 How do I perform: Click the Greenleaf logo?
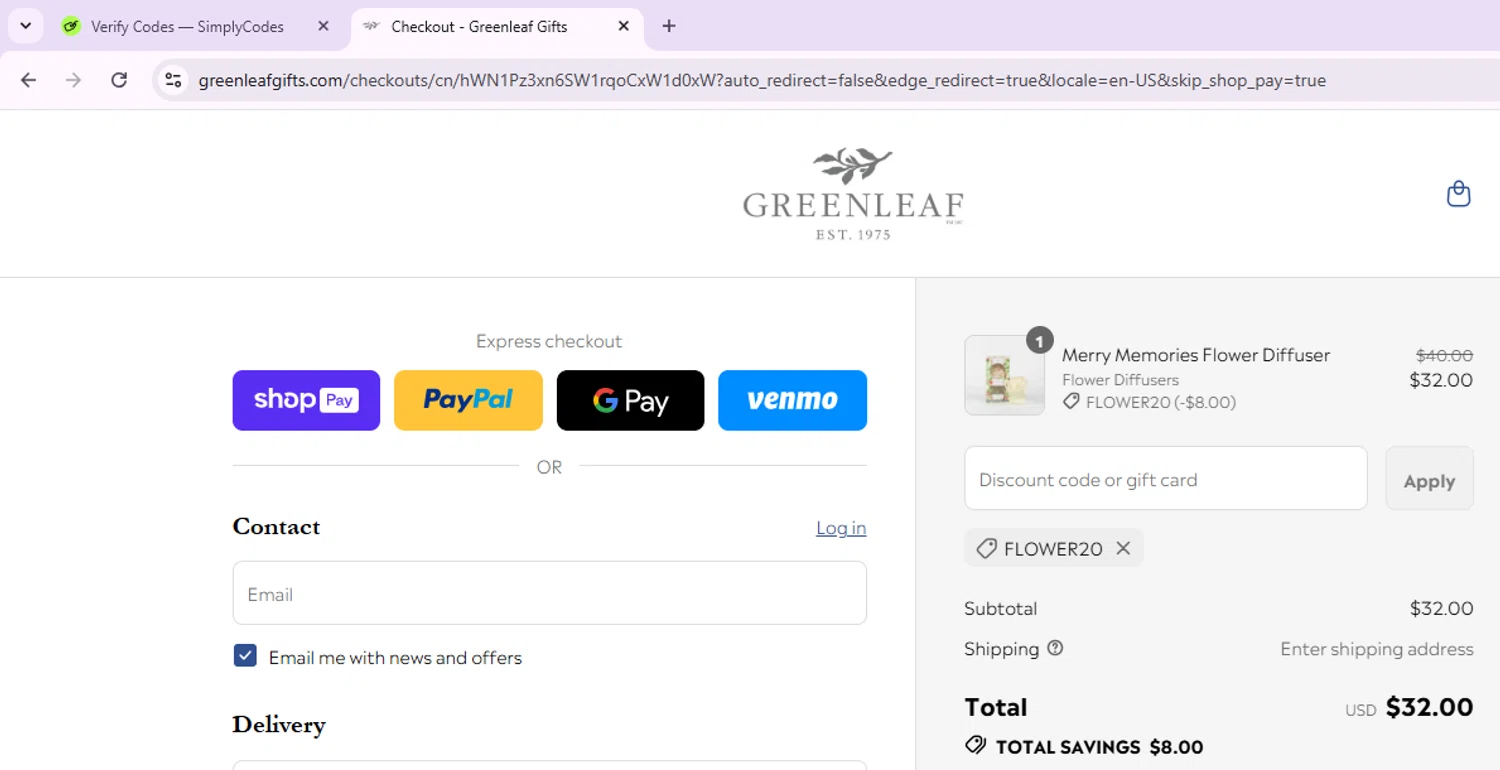point(853,194)
